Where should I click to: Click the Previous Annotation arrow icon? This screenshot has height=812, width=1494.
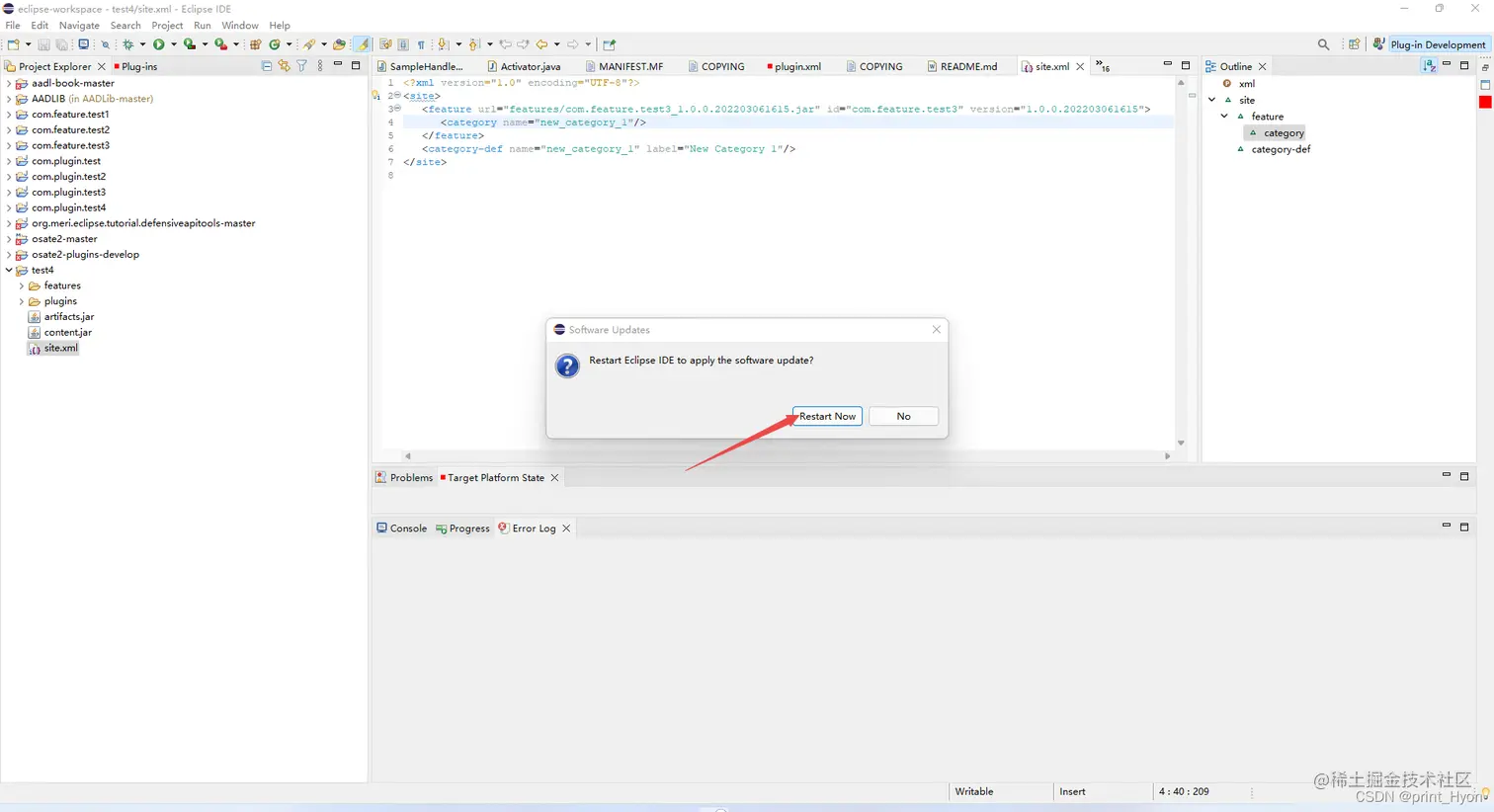pos(473,44)
